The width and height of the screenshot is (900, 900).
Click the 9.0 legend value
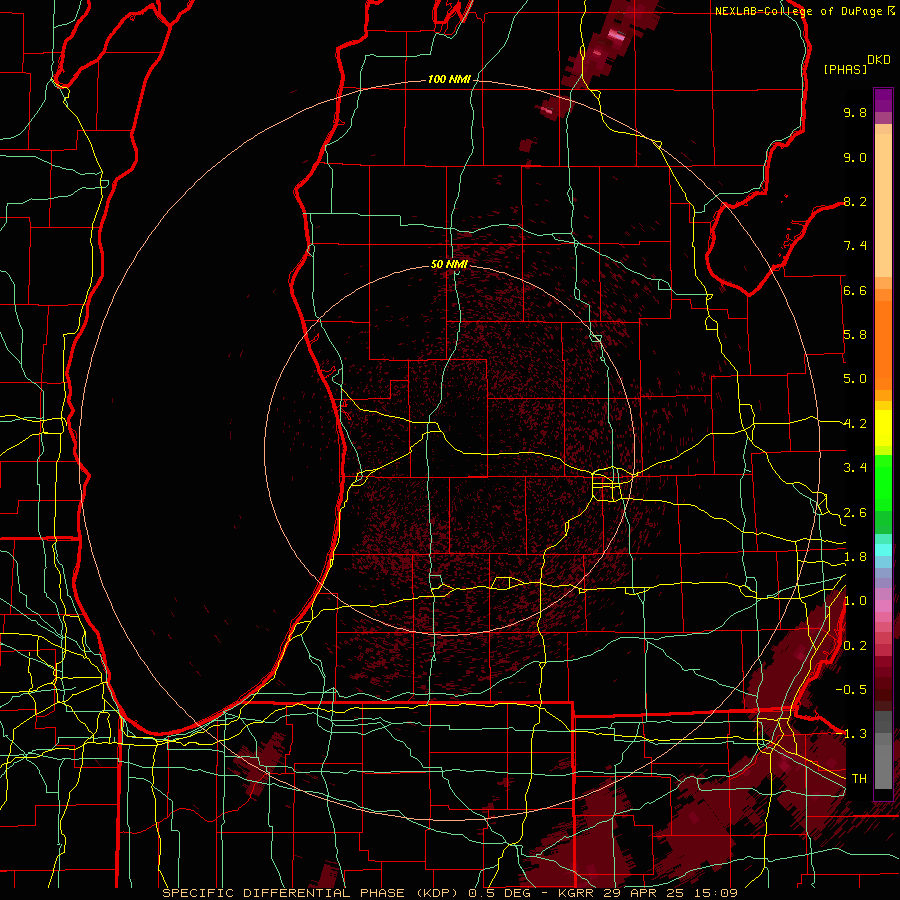coord(855,157)
